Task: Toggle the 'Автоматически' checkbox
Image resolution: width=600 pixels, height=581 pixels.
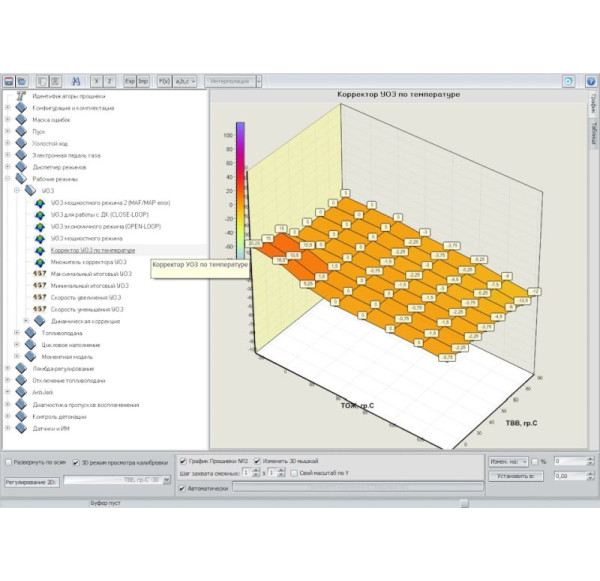Action: 182,489
